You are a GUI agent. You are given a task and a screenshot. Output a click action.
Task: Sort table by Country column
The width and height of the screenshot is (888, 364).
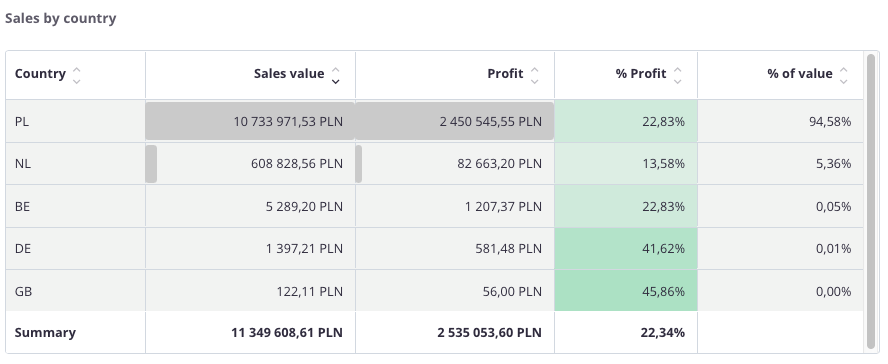(77, 75)
